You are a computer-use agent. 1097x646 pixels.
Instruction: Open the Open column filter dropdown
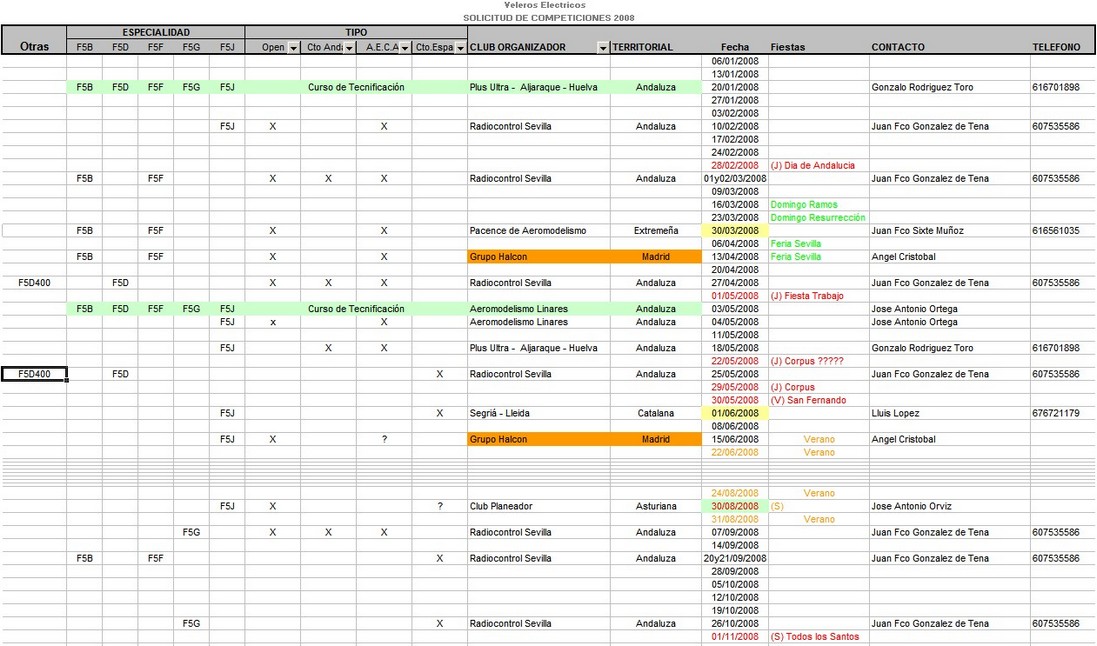pos(294,48)
